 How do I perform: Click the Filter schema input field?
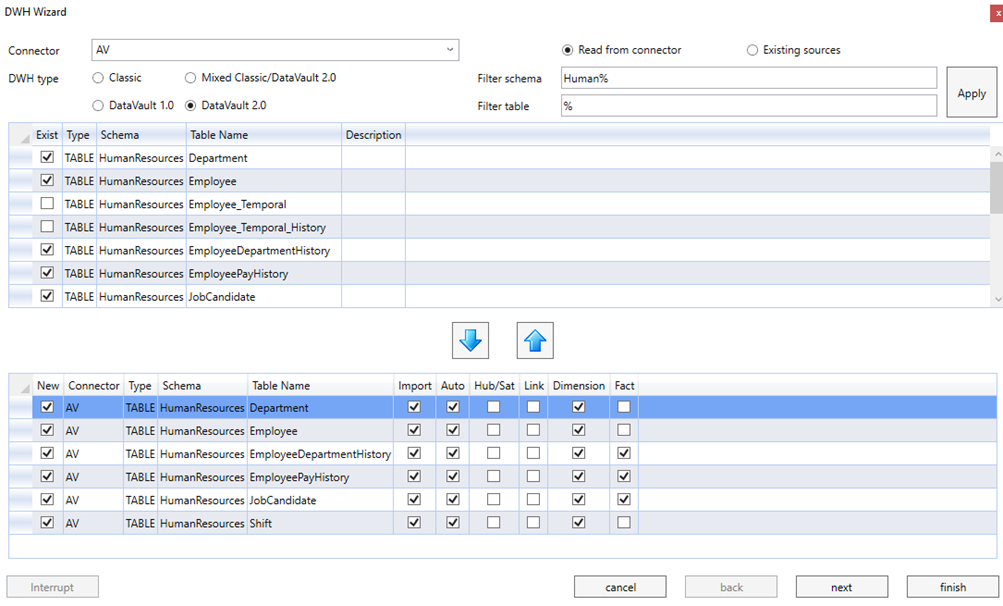pos(748,78)
